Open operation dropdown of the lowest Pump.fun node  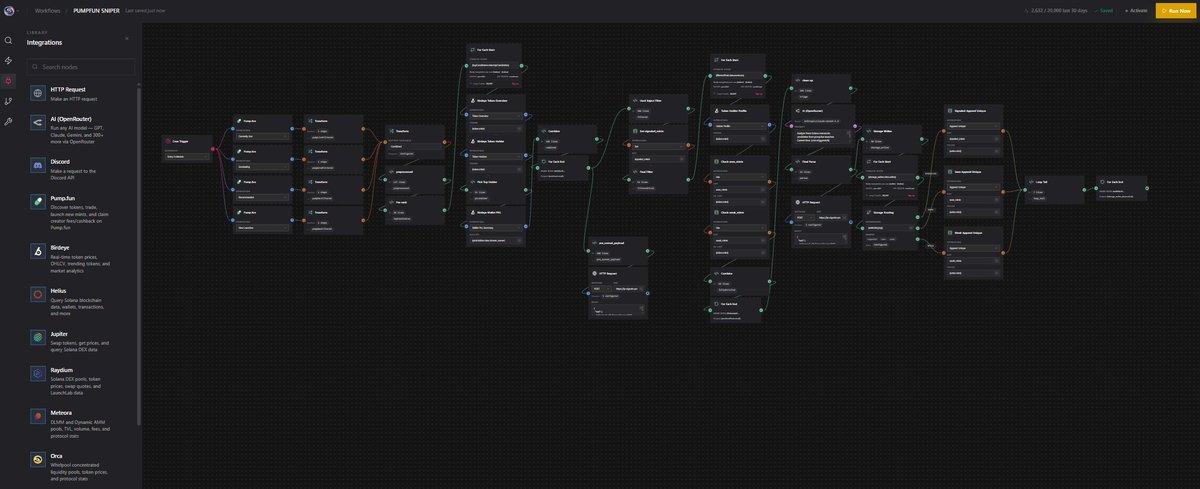[x=262, y=227]
